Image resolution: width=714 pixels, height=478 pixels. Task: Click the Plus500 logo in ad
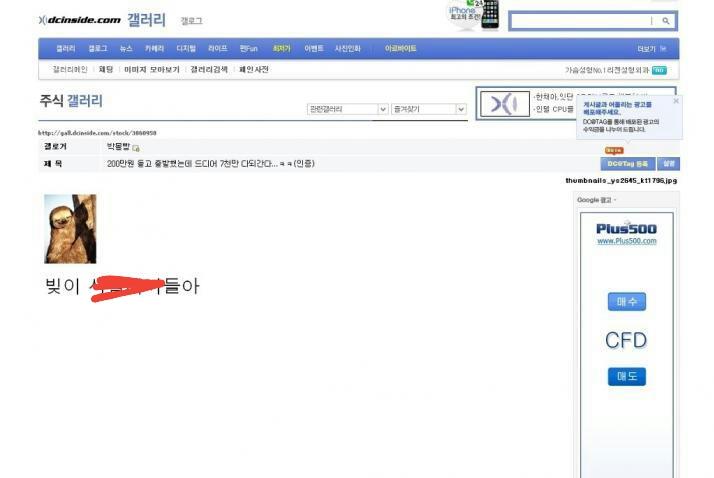point(627,229)
